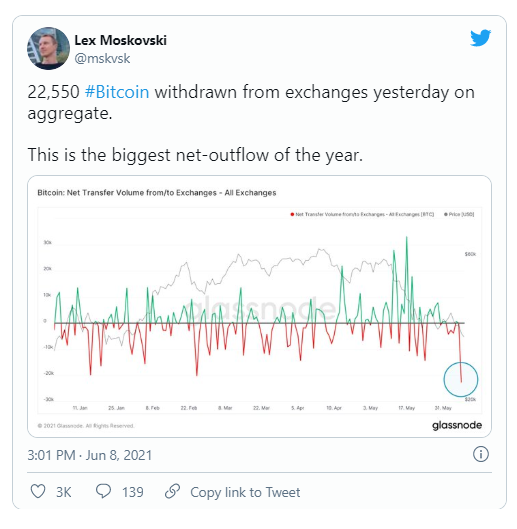Click the gray Price legend dot
517x529 pixels.
(x=446, y=214)
